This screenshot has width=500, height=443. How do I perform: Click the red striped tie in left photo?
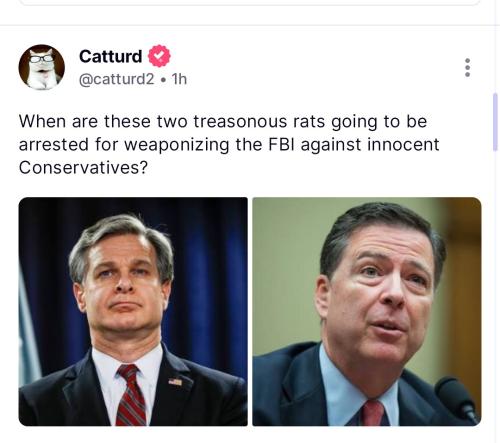[x=131, y=395]
